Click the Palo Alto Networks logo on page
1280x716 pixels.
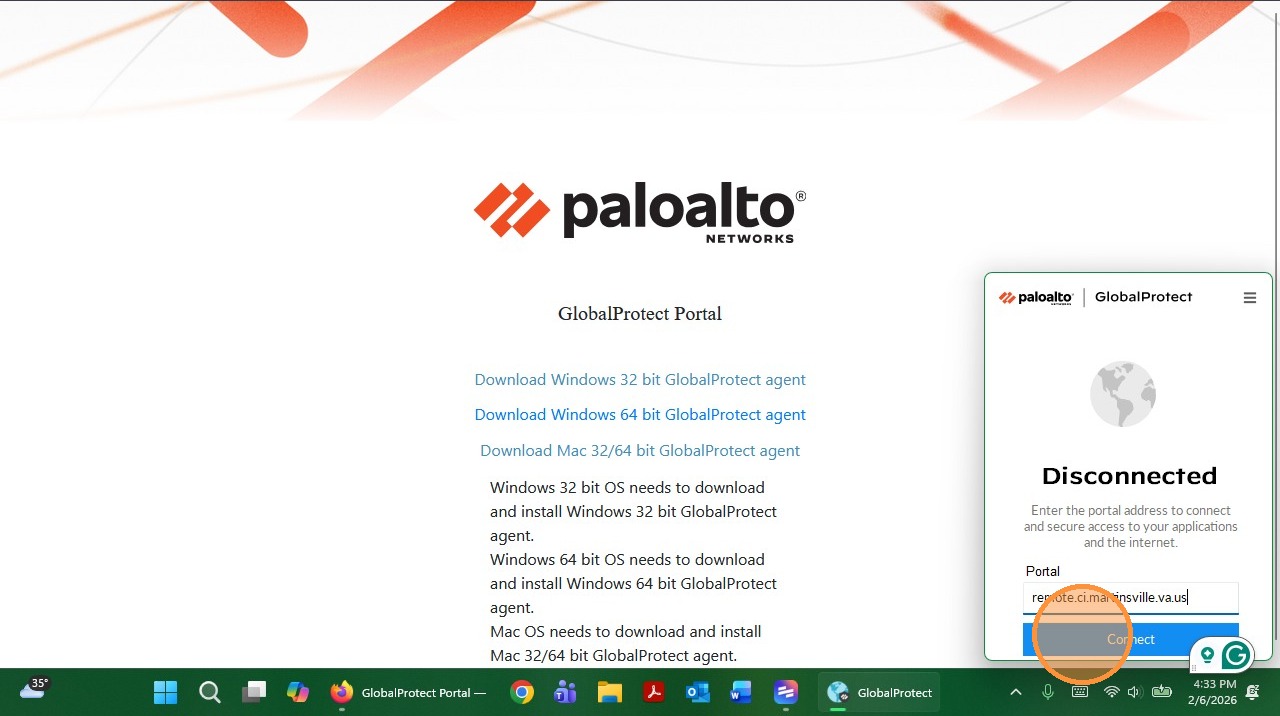pyautogui.click(x=640, y=212)
